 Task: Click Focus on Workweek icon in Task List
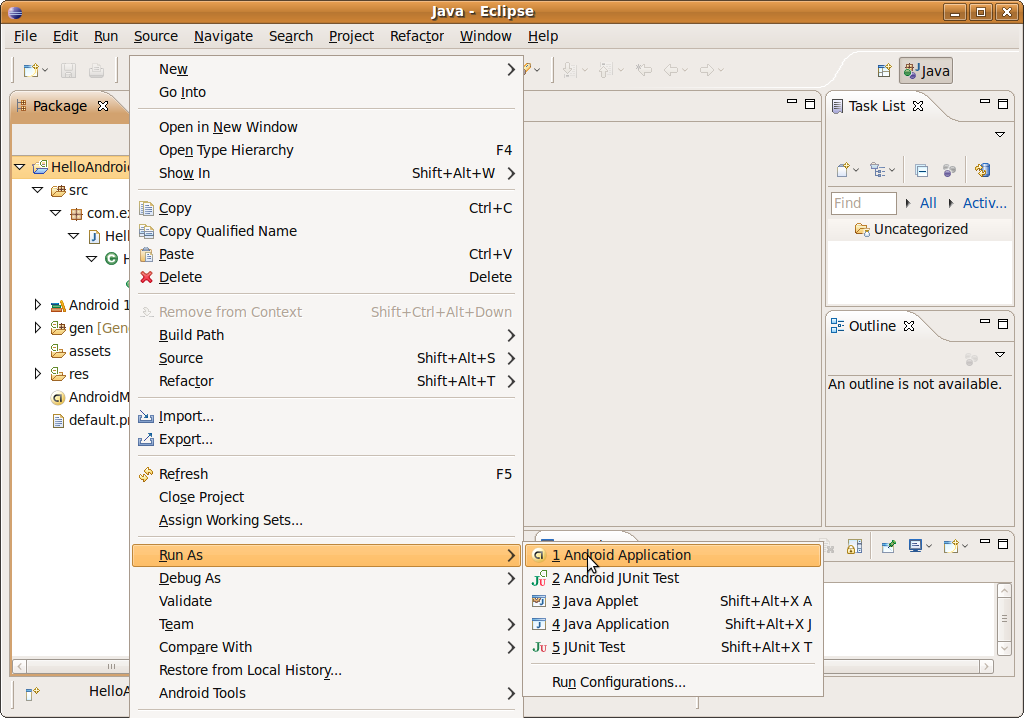(950, 171)
